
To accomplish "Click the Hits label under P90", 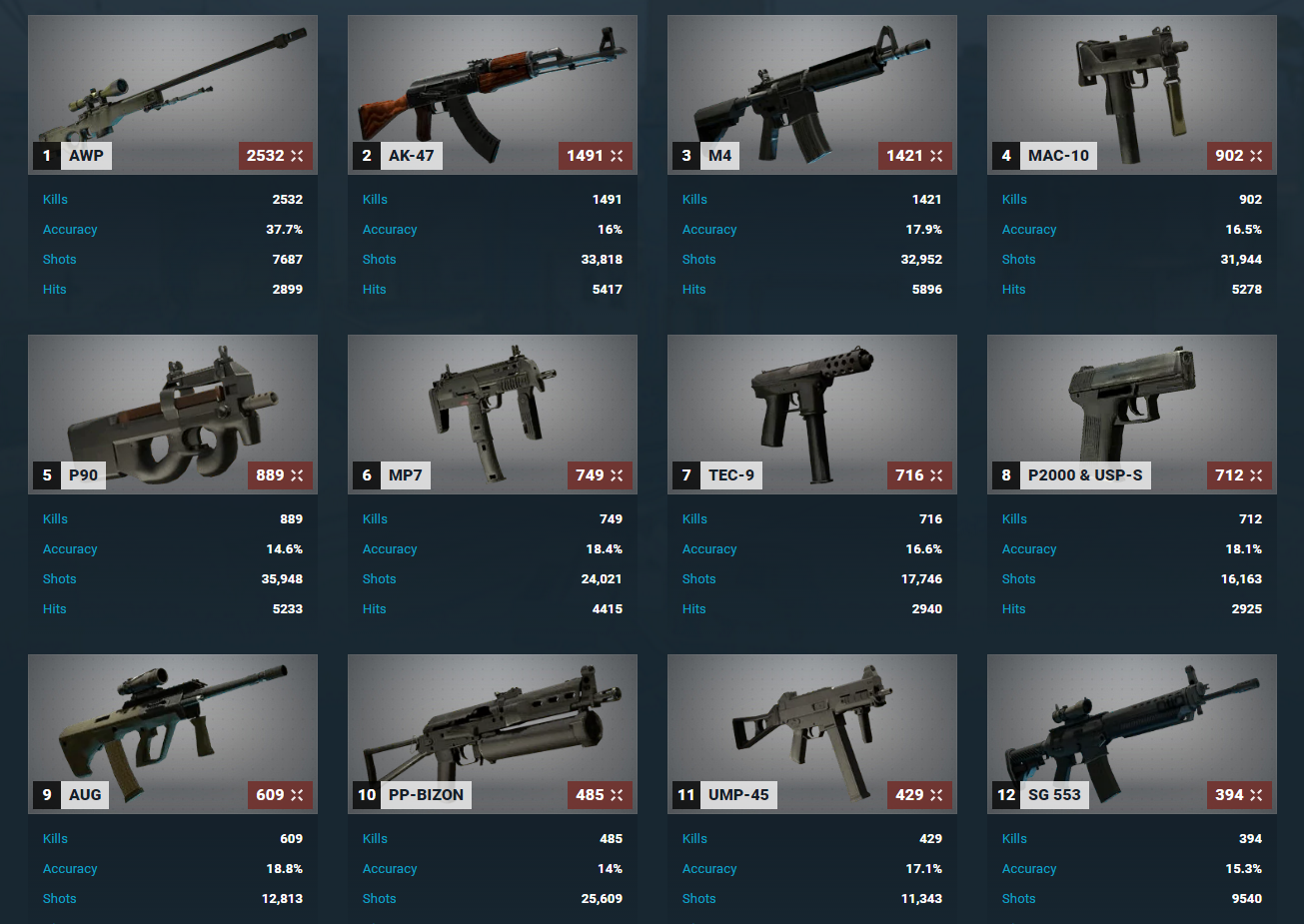I will coord(55,609).
